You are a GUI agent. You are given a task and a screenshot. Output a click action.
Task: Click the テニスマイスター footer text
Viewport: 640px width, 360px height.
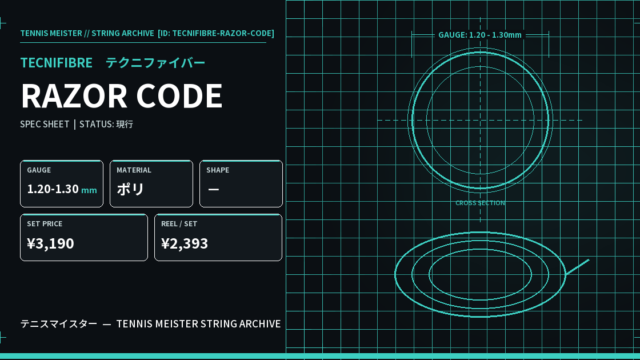pos(59,324)
